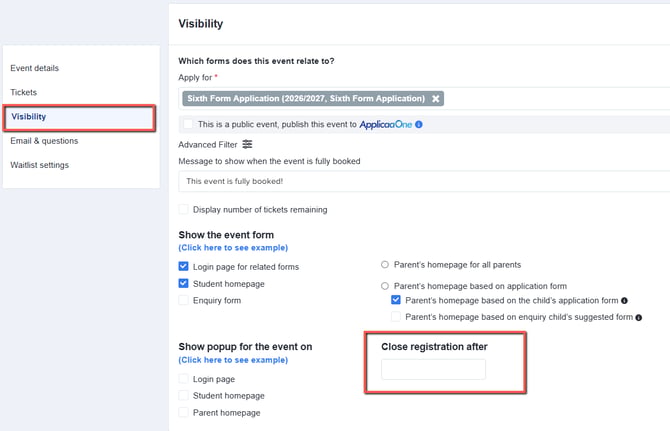Uncheck Login page for related forms
The image size is (670, 431).
(183, 267)
